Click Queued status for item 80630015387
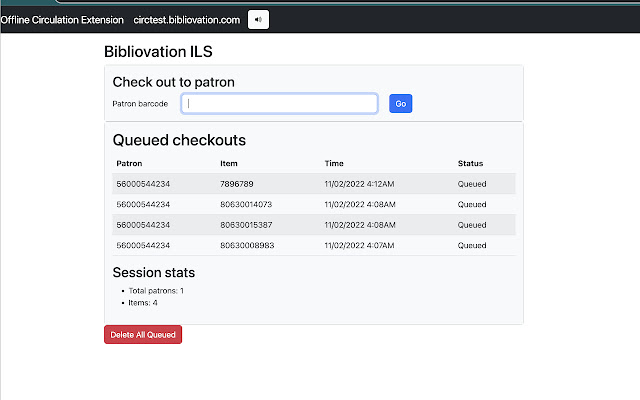This screenshot has width=640, height=400. pos(472,225)
